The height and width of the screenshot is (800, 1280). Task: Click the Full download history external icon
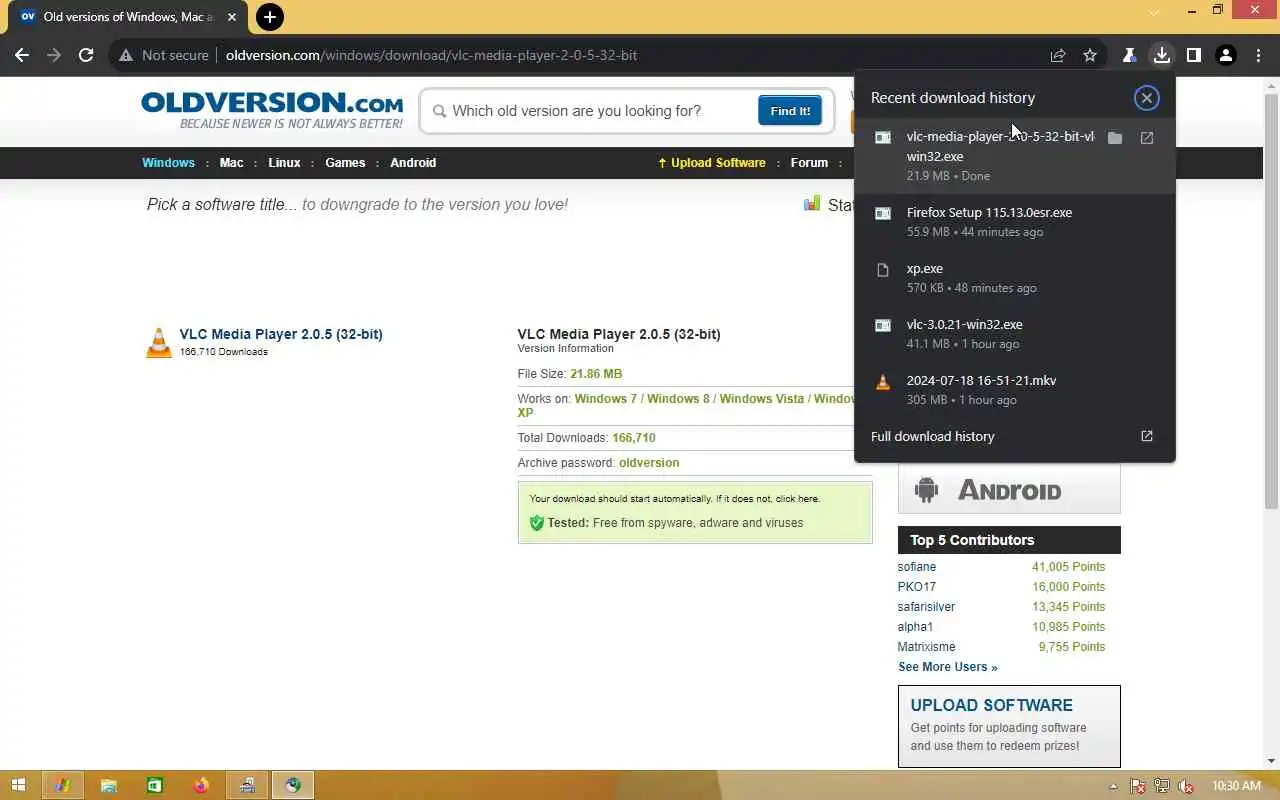click(1147, 436)
